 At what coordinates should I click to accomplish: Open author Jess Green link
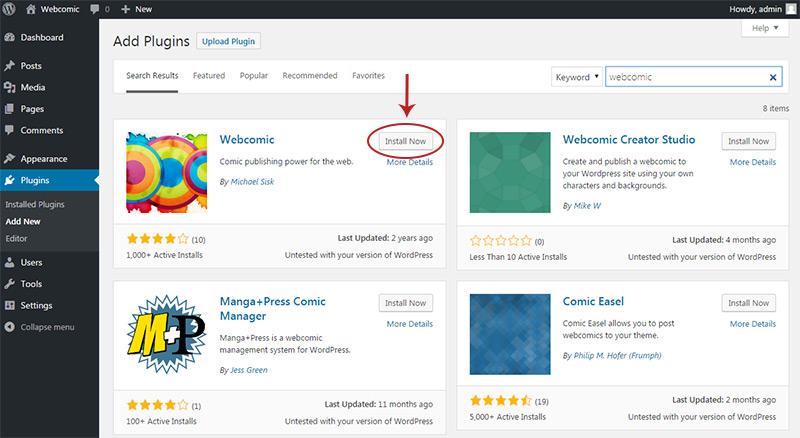(x=248, y=370)
